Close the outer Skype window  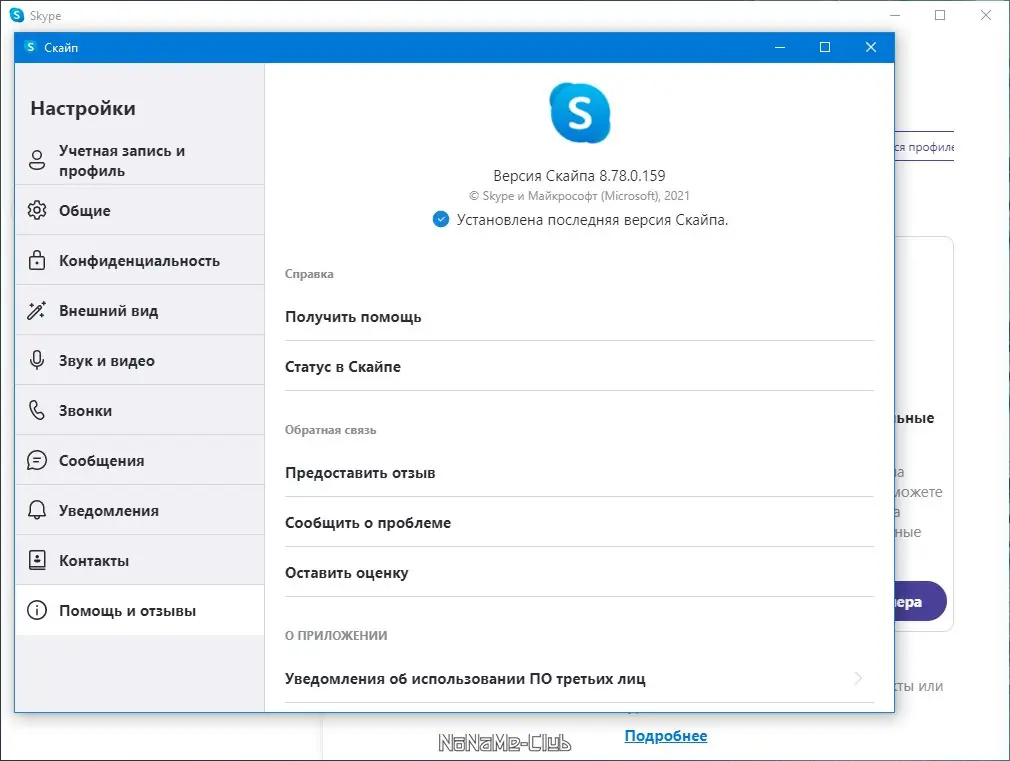[x=986, y=15]
